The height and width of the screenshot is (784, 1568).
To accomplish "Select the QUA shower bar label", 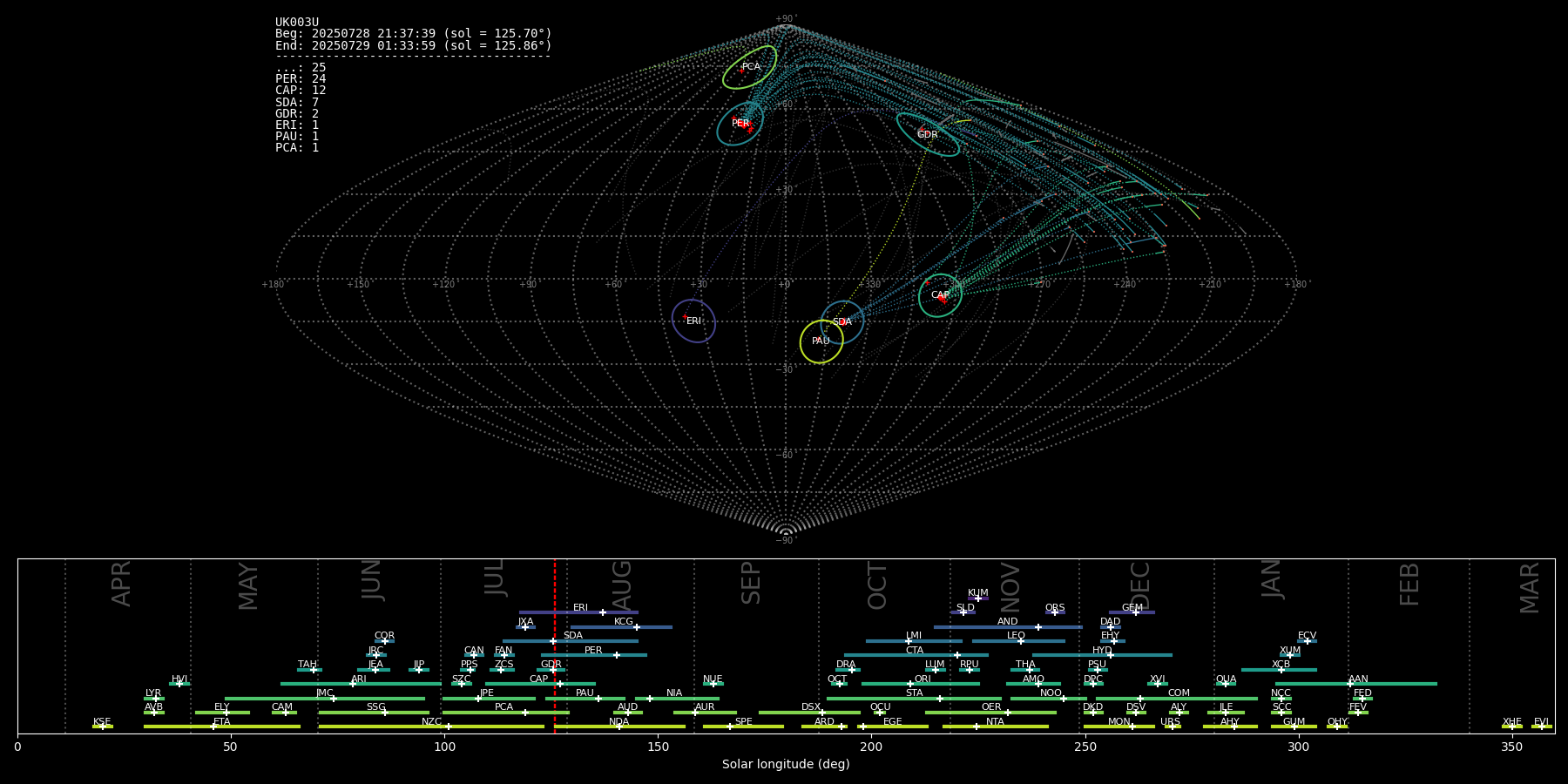I will pyautogui.click(x=1226, y=679).
